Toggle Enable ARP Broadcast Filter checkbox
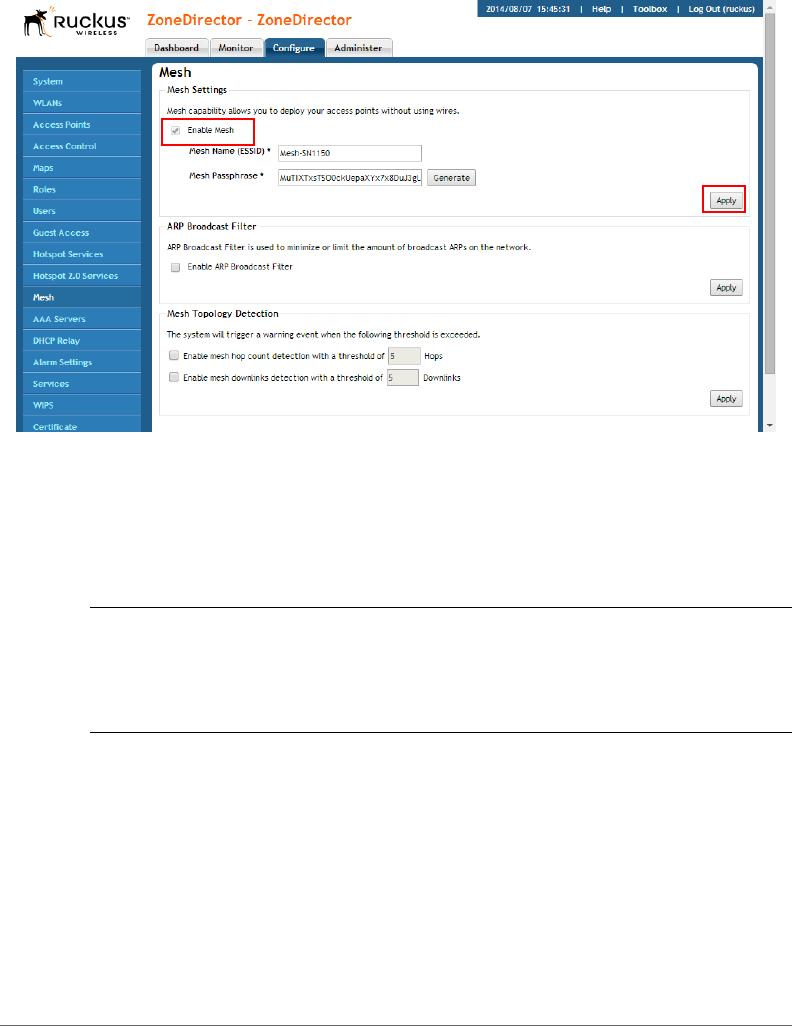792x1026 pixels. [x=175, y=267]
